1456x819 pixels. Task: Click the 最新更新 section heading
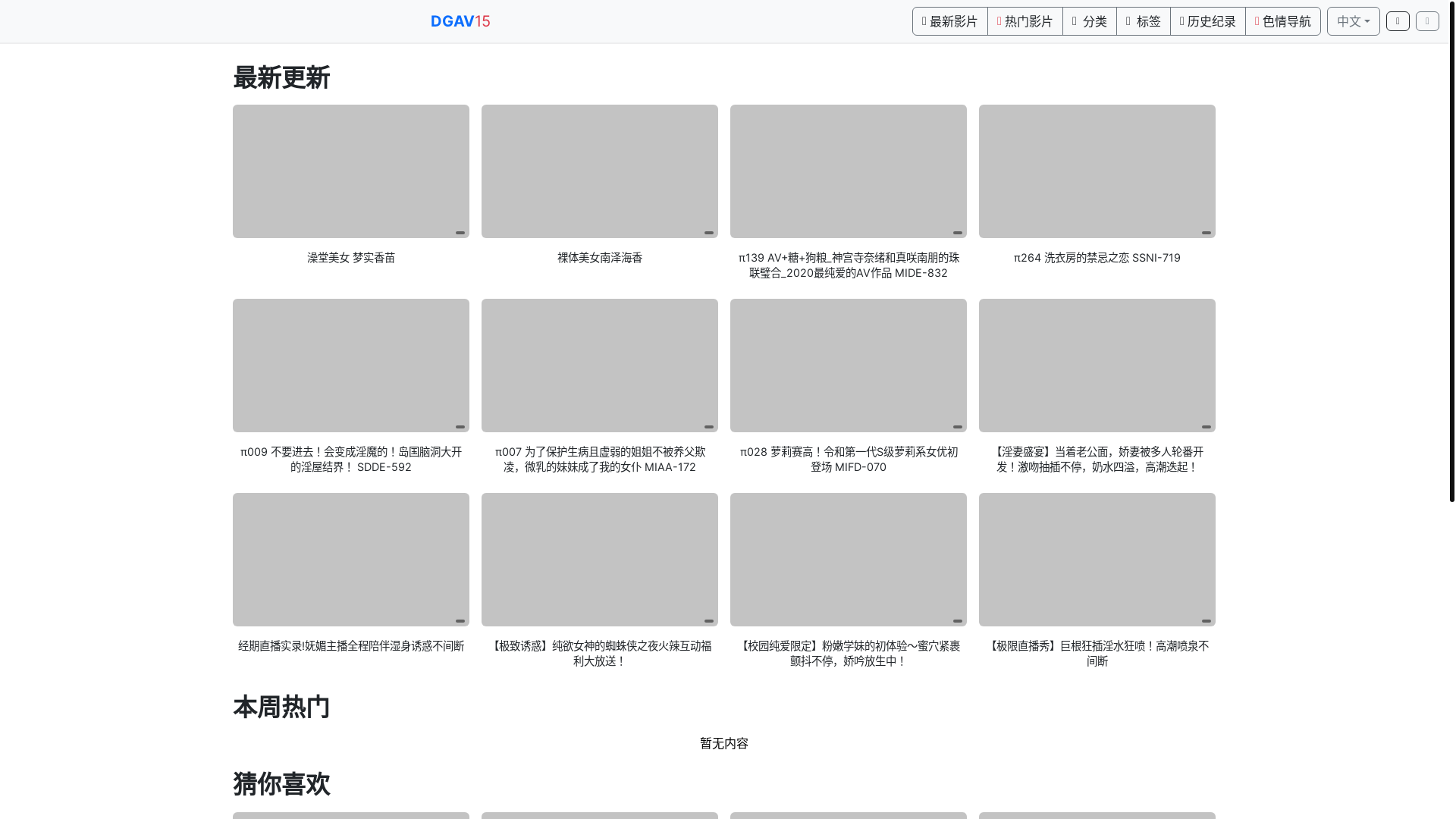(281, 77)
